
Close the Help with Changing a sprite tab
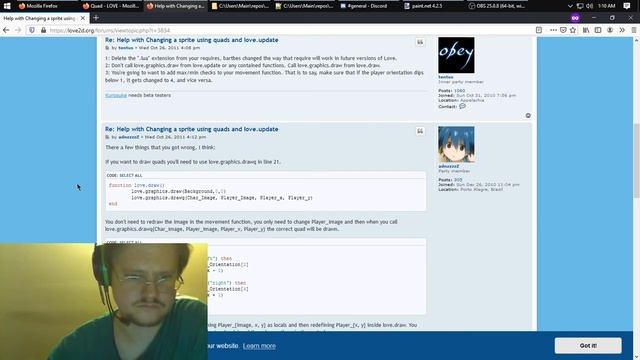pos(82,18)
